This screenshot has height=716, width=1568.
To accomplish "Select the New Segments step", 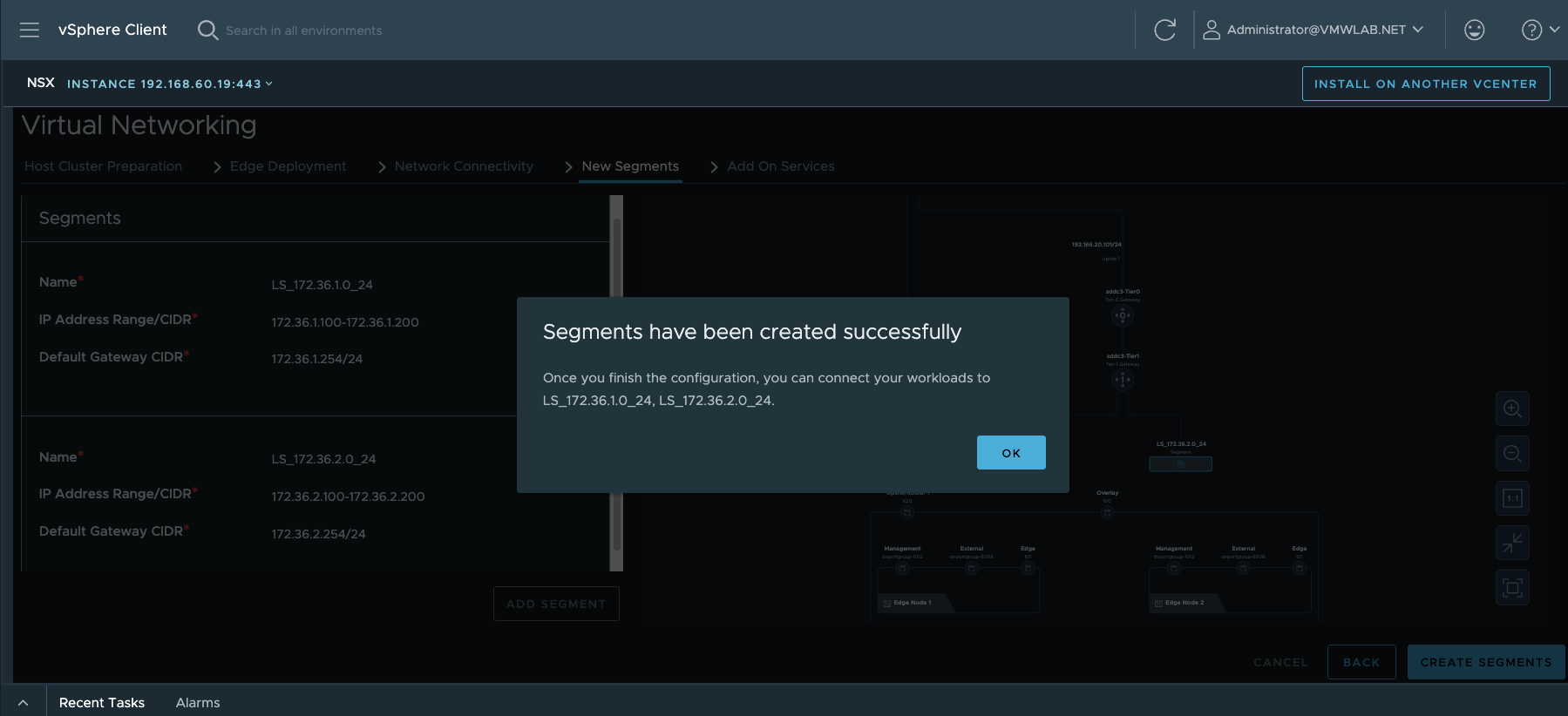I will pos(630,166).
